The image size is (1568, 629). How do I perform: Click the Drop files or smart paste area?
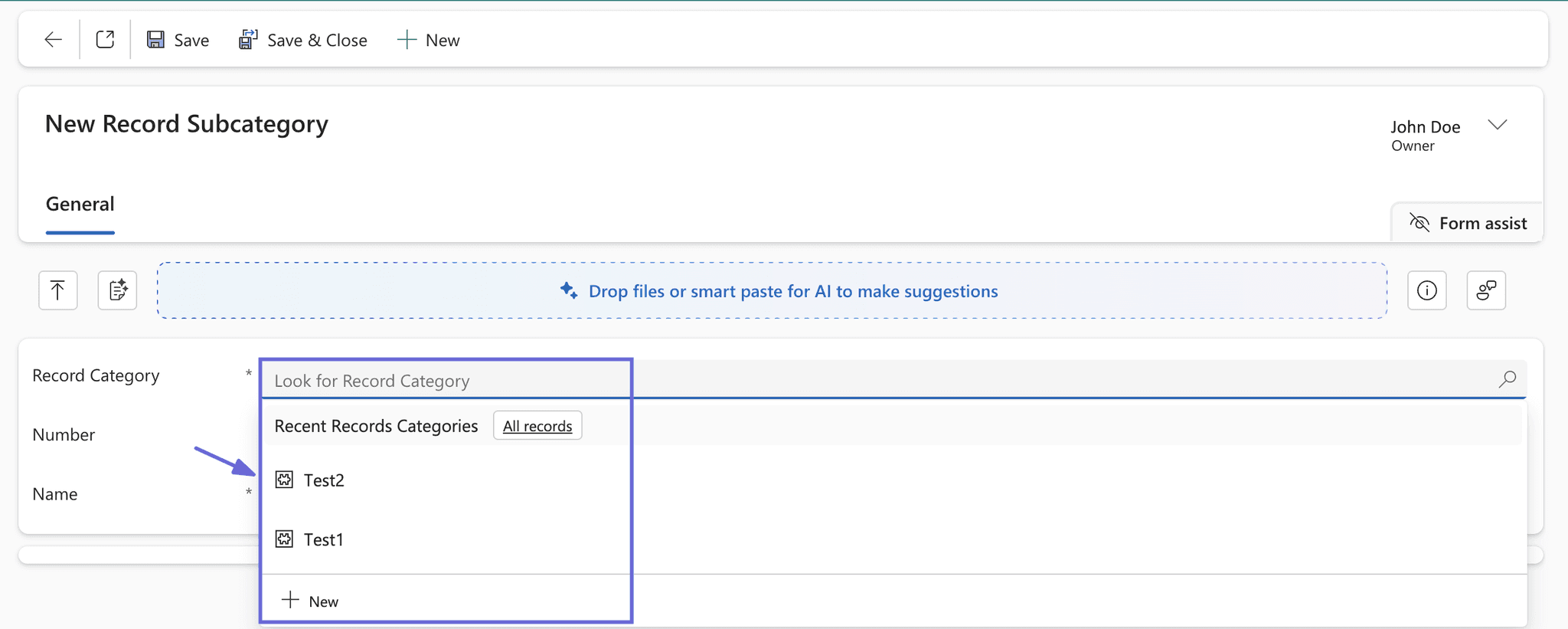point(772,291)
